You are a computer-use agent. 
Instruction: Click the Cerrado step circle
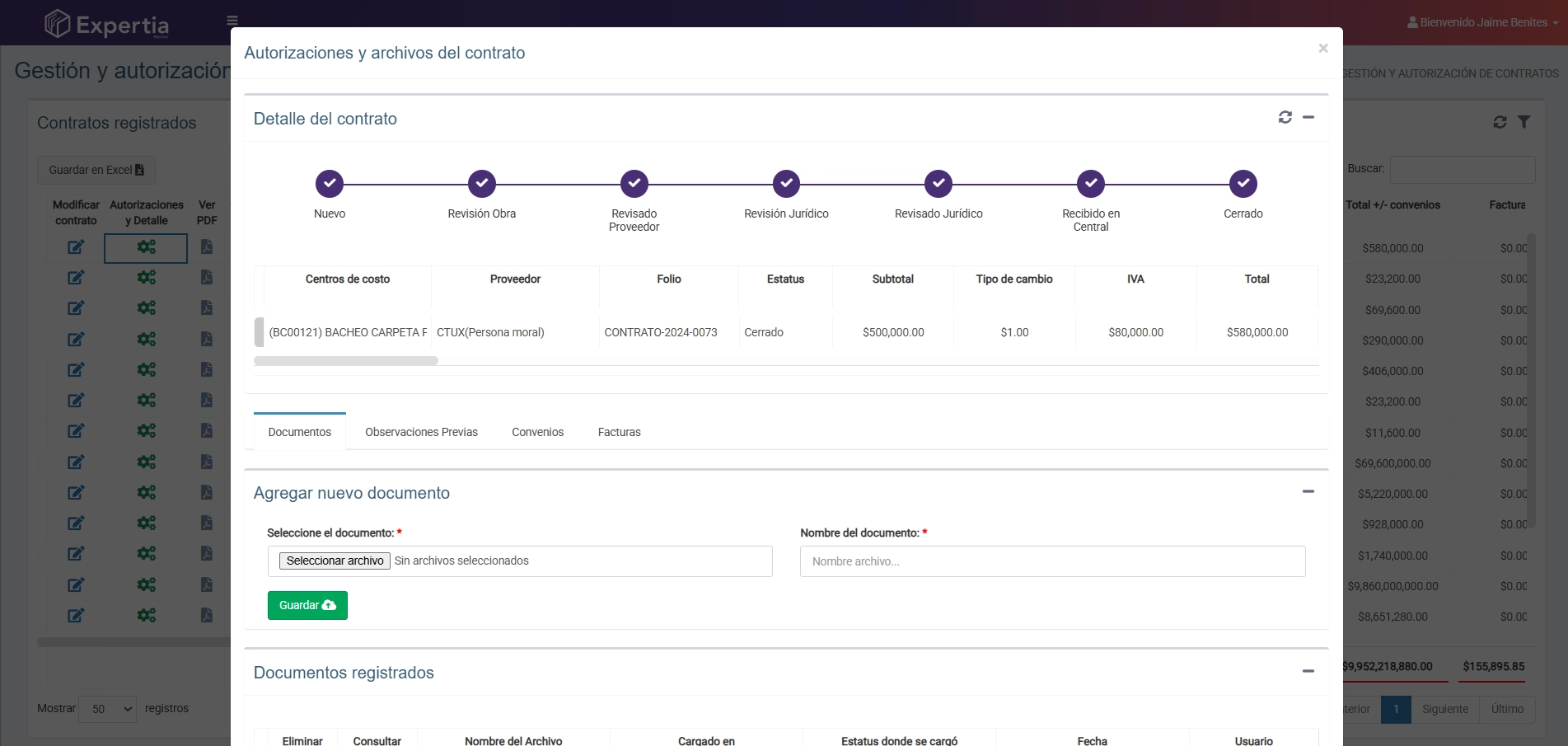[1243, 184]
